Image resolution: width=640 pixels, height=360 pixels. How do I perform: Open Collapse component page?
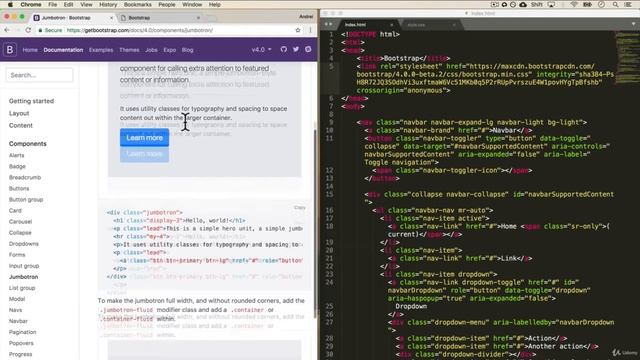point(20,233)
